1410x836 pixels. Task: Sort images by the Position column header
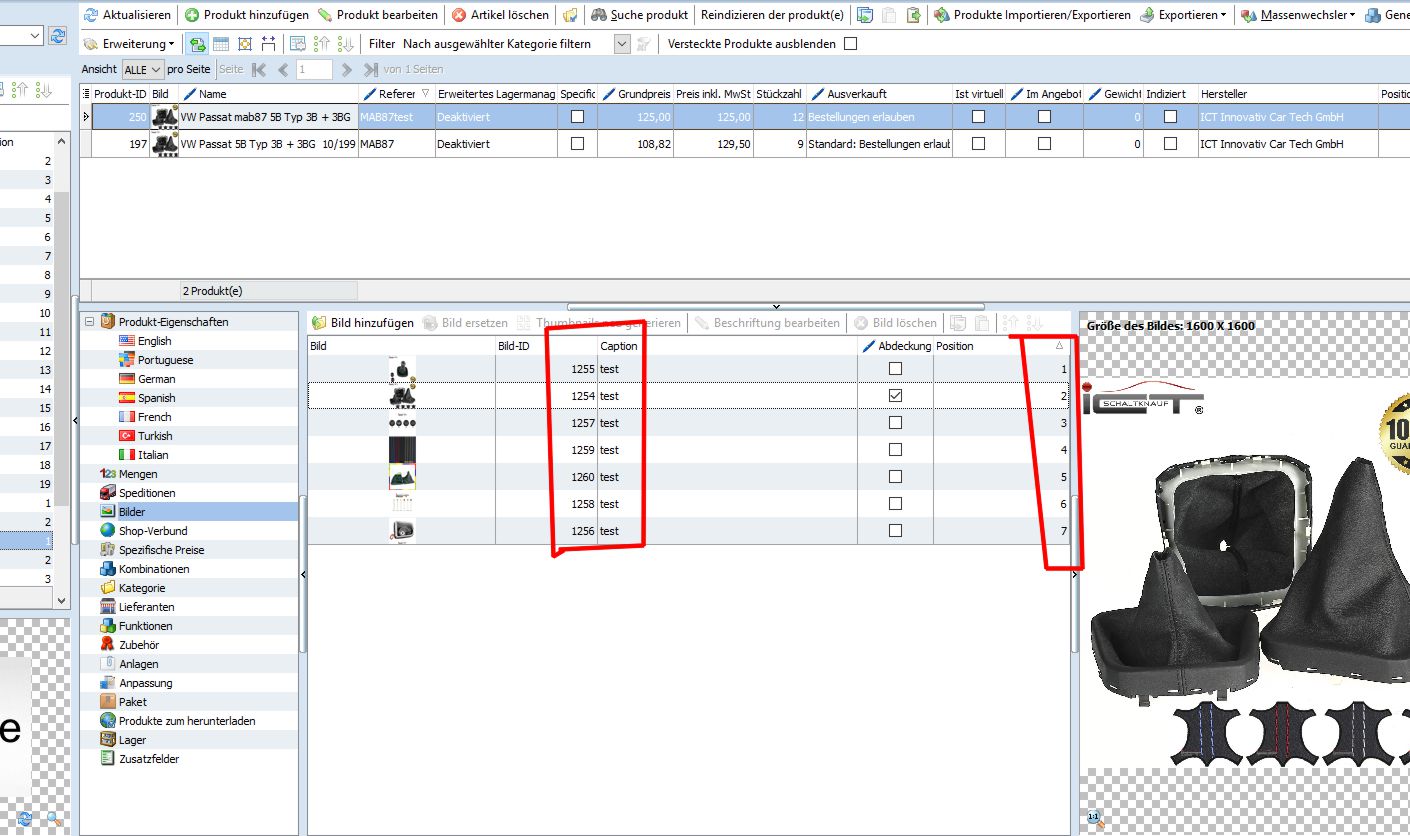(1001, 346)
